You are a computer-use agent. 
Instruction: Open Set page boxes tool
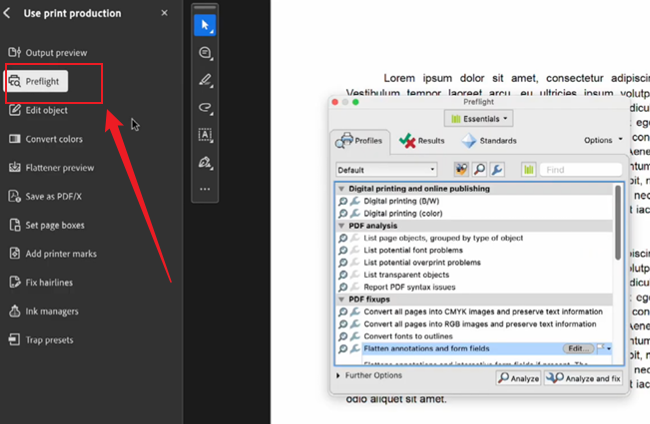click(46, 225)
